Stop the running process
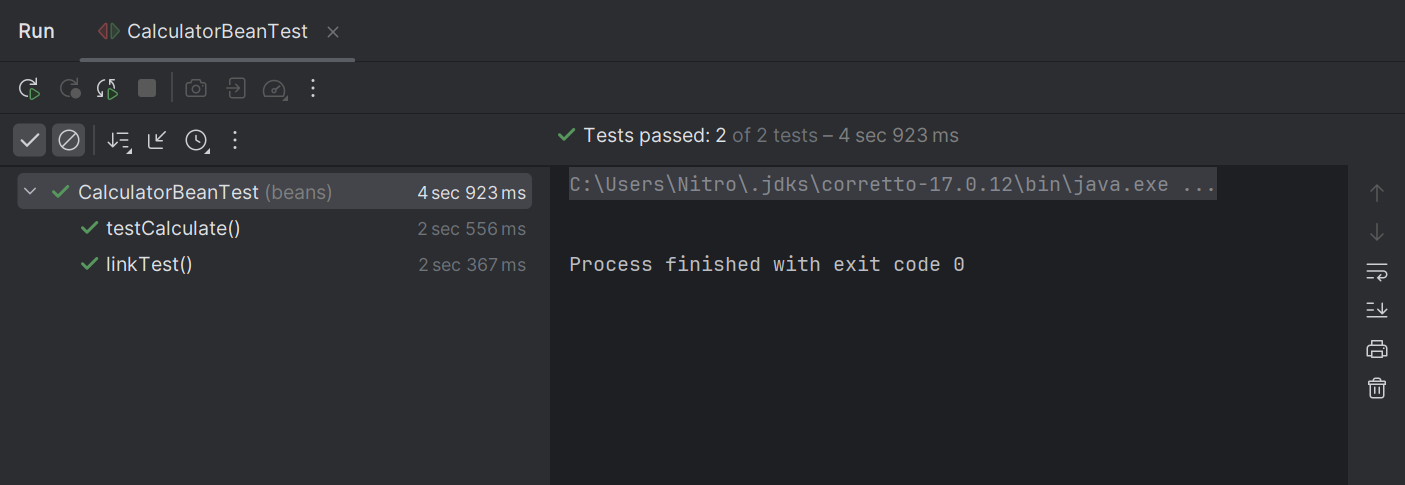The image size is (1405, 485). click(x=147, y=89)
